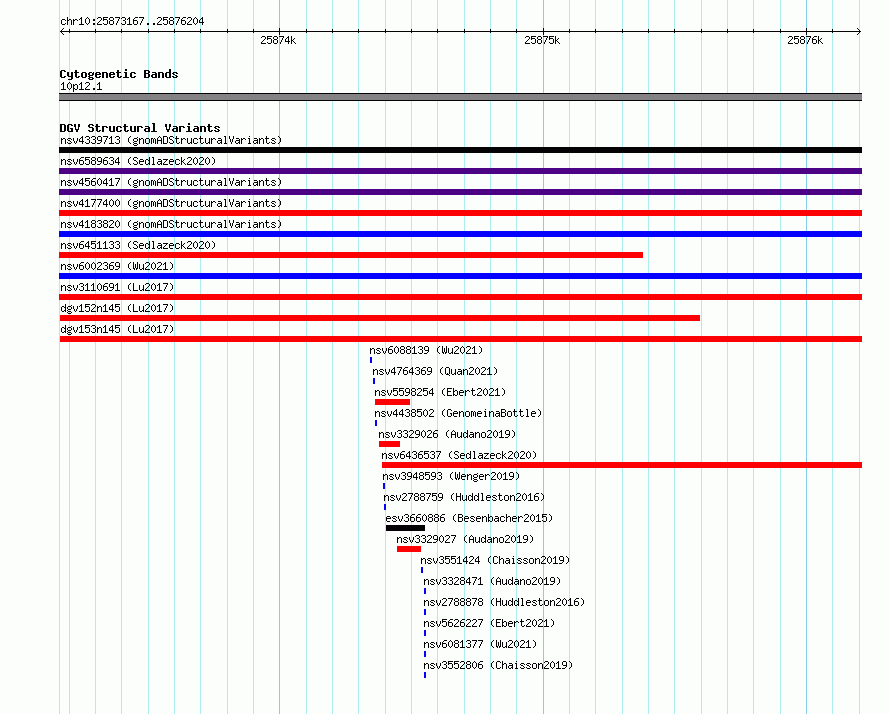Click the purple bar under nsv4560417

tap(460, 192)
